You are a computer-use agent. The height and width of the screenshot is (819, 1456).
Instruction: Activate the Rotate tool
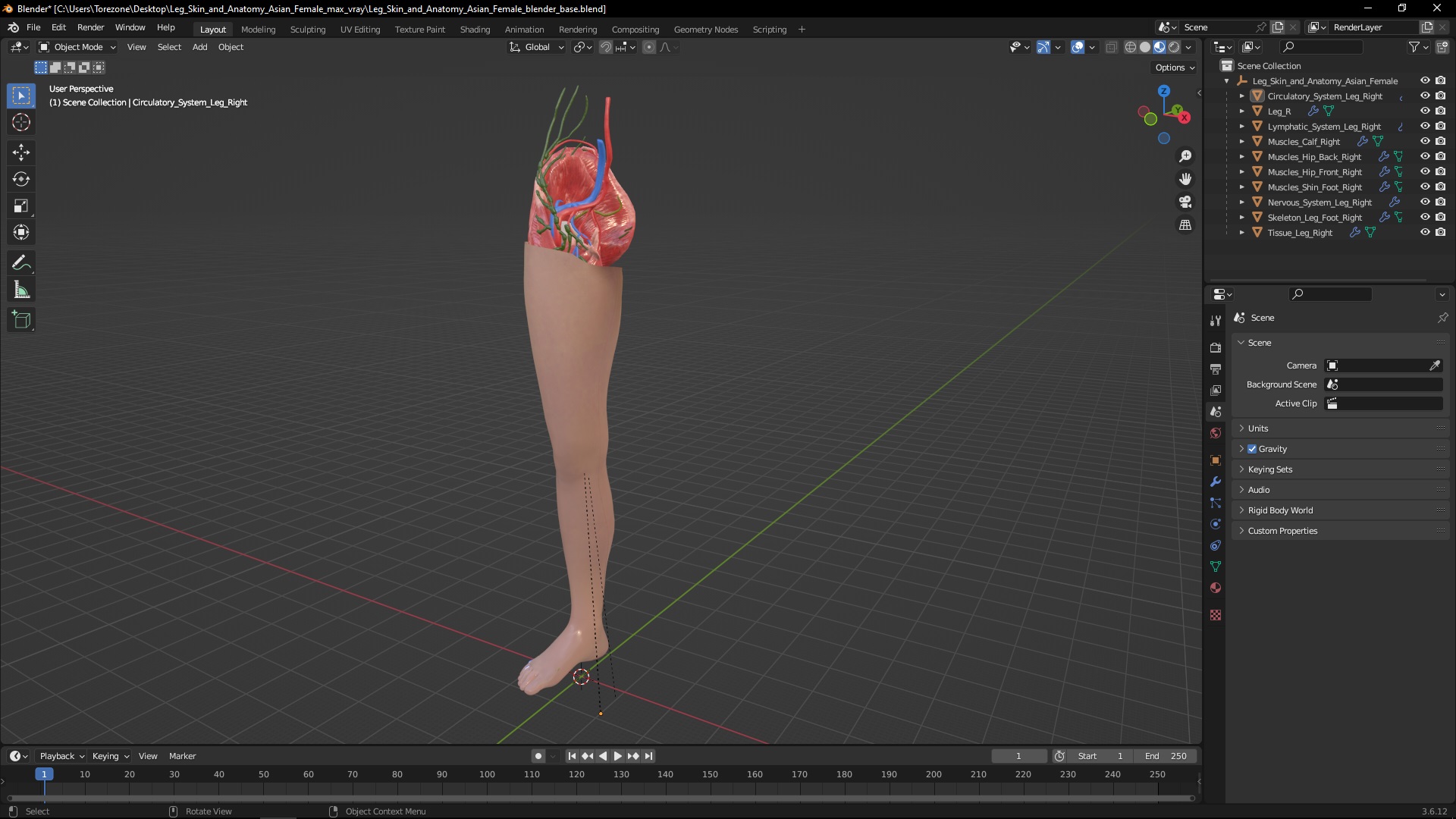pos(21,179)
